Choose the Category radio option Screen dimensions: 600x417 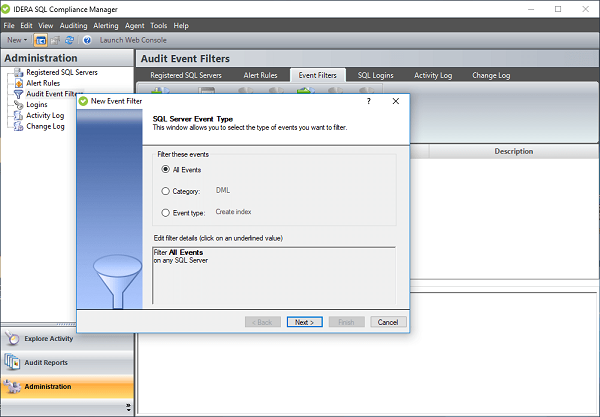166,190
